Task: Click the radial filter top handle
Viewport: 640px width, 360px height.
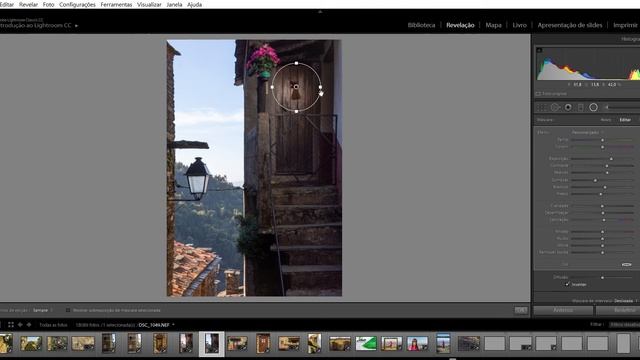Action: 296,63
